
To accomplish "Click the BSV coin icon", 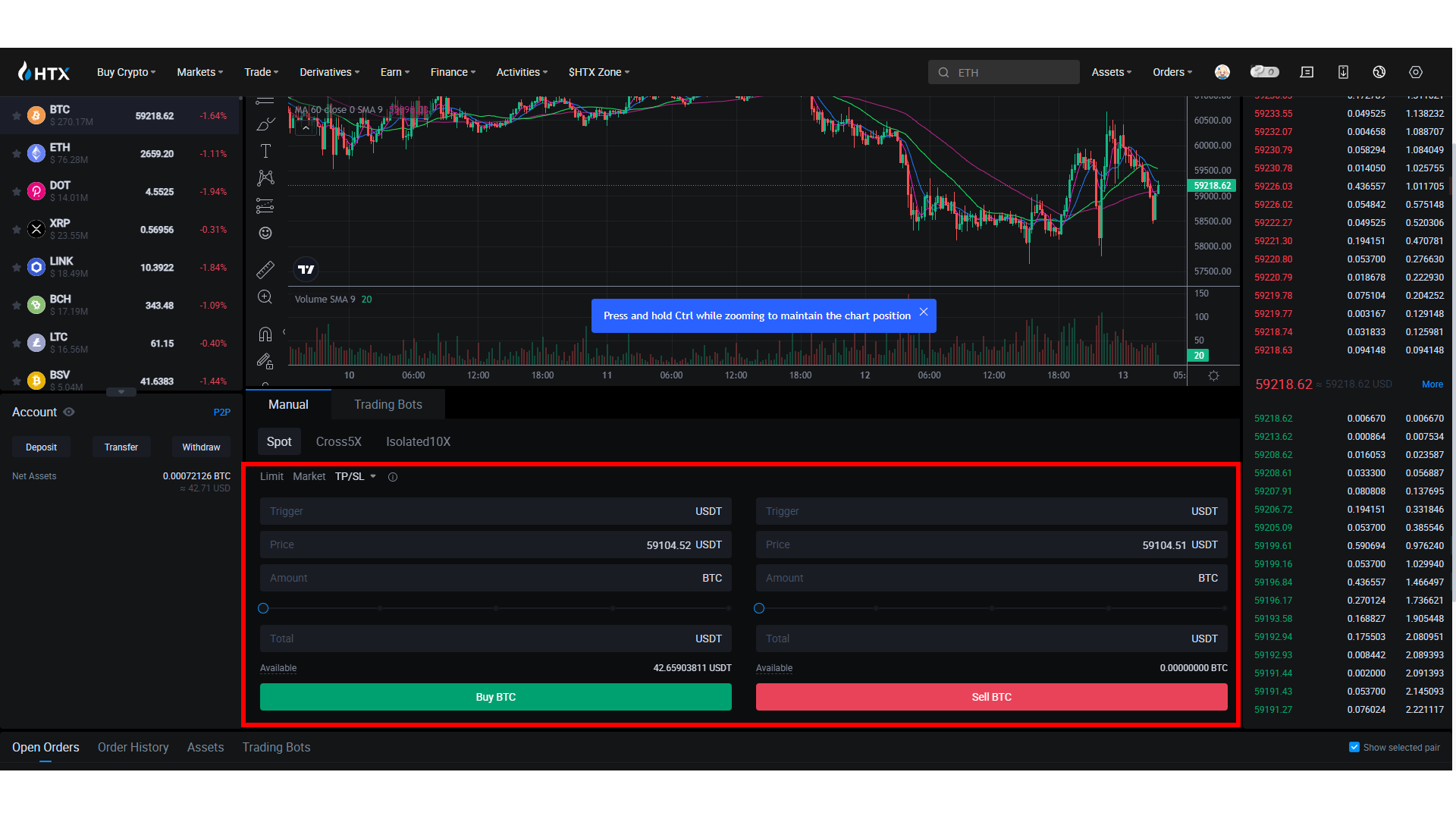I will coord(36,380).
